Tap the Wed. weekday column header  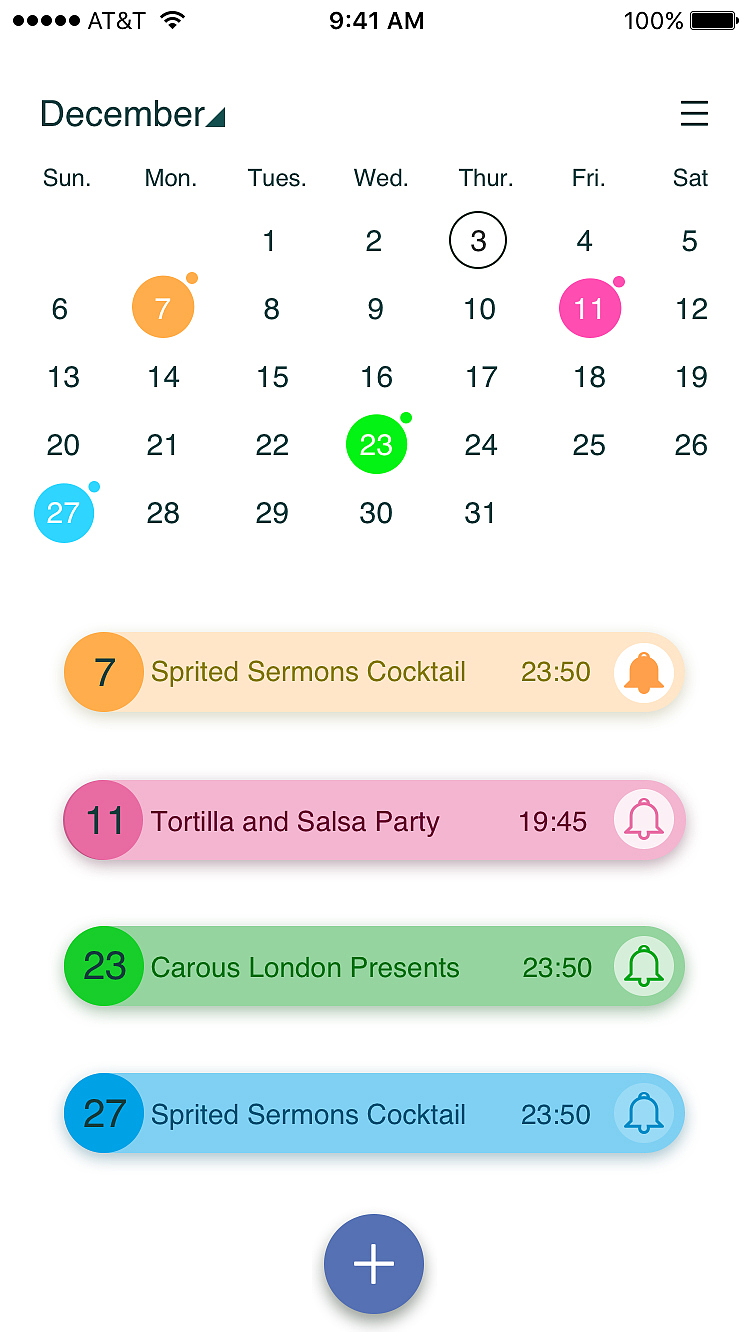(381, 179)
